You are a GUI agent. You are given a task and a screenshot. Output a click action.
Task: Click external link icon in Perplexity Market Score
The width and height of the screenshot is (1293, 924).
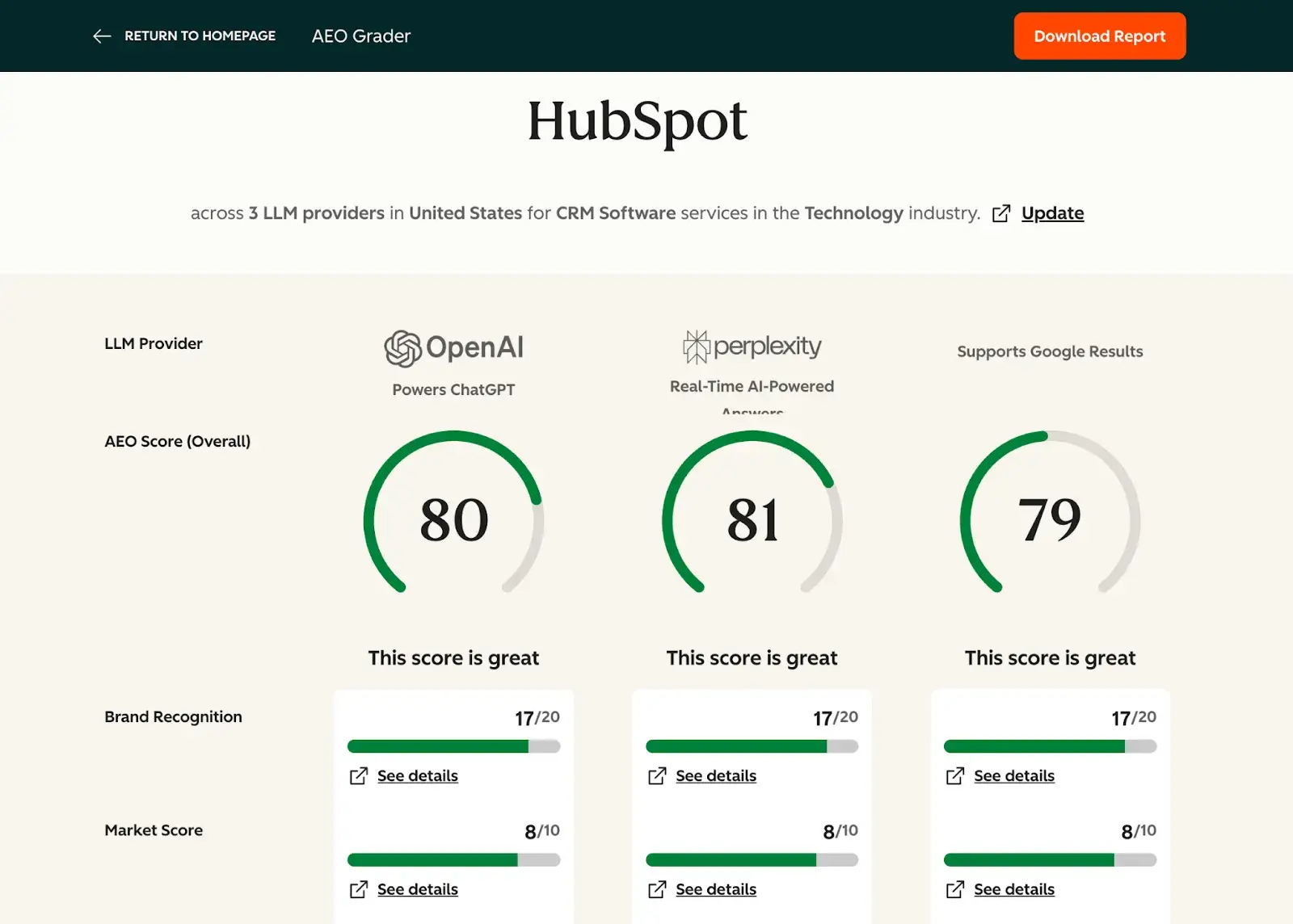click(x=657, y=889)
